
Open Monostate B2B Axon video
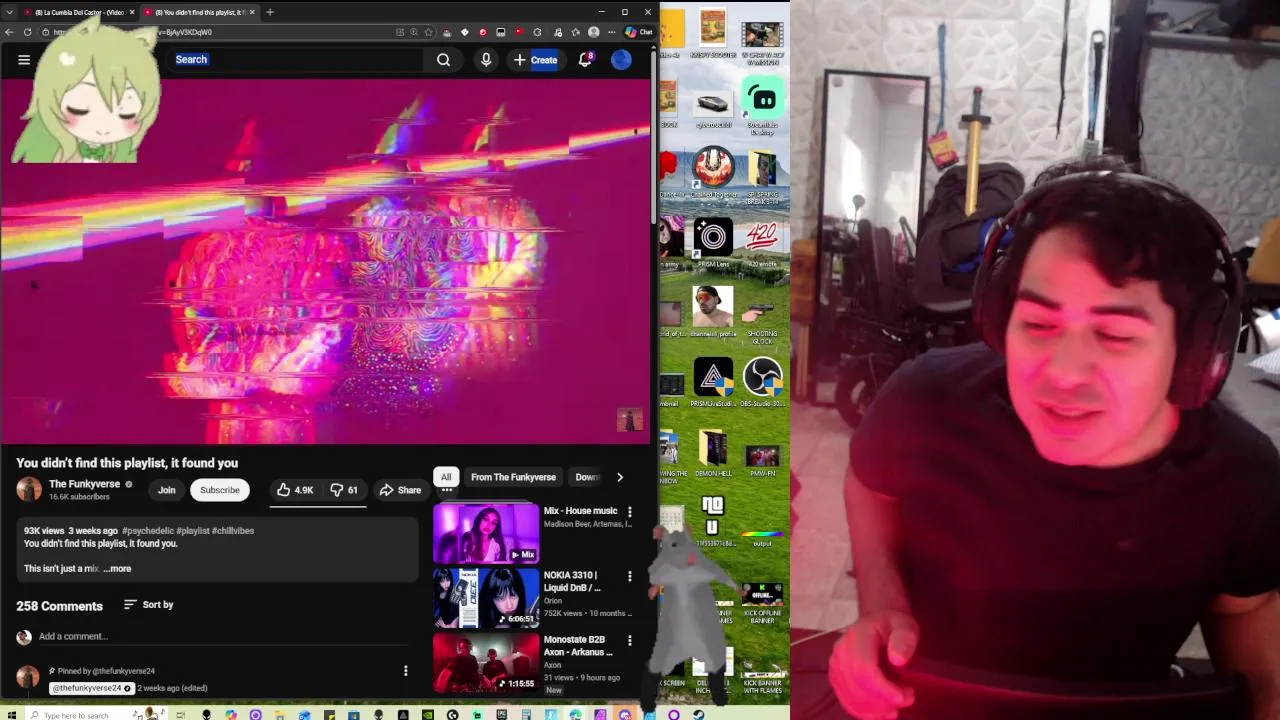(486, 661)
